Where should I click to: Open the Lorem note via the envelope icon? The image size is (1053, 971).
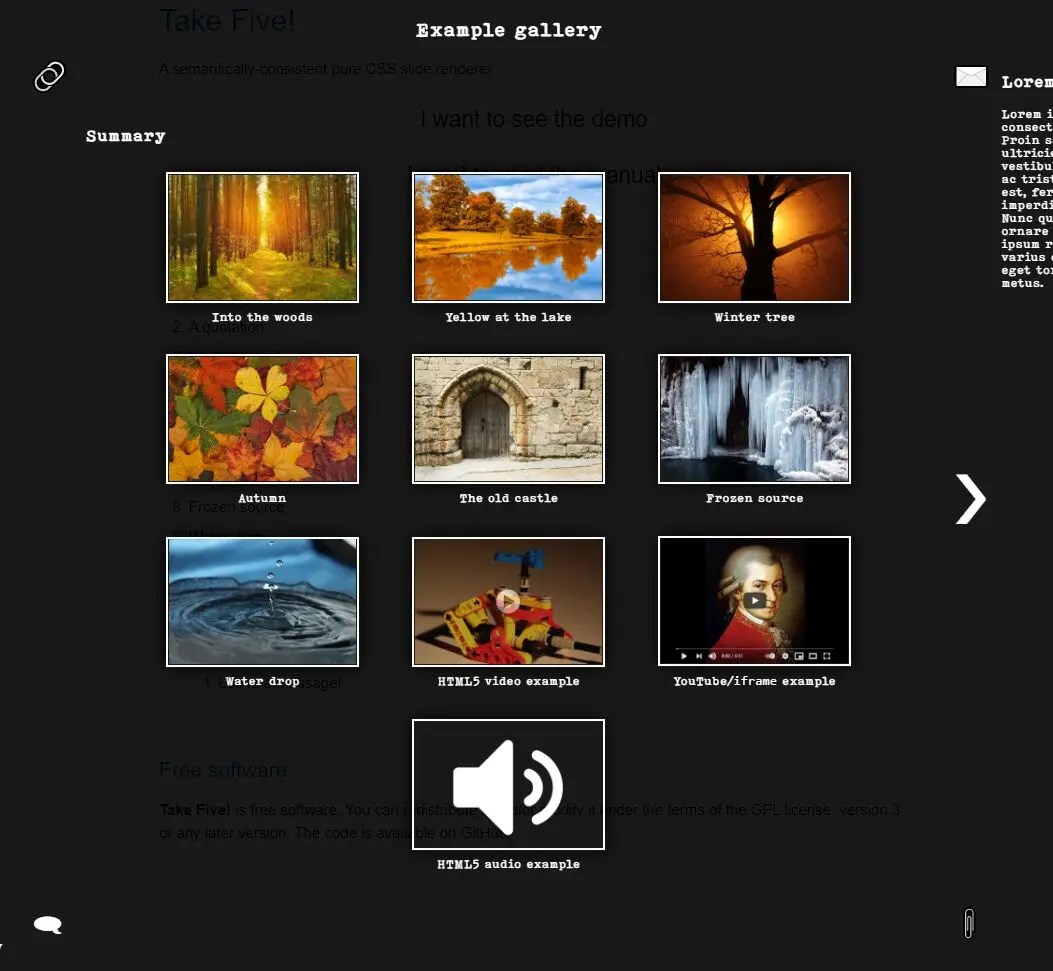970,75
